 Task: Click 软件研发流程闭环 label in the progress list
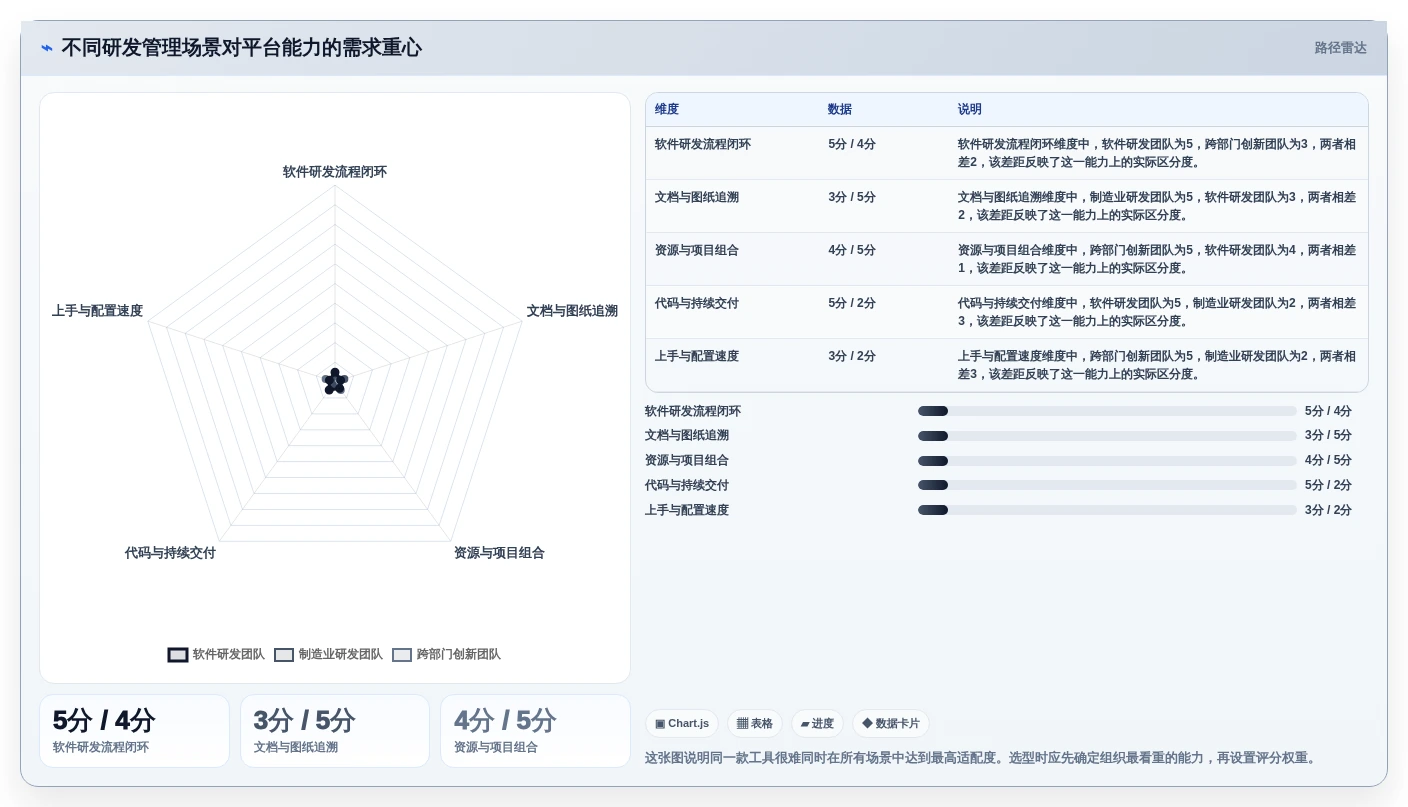pos(693,411)
